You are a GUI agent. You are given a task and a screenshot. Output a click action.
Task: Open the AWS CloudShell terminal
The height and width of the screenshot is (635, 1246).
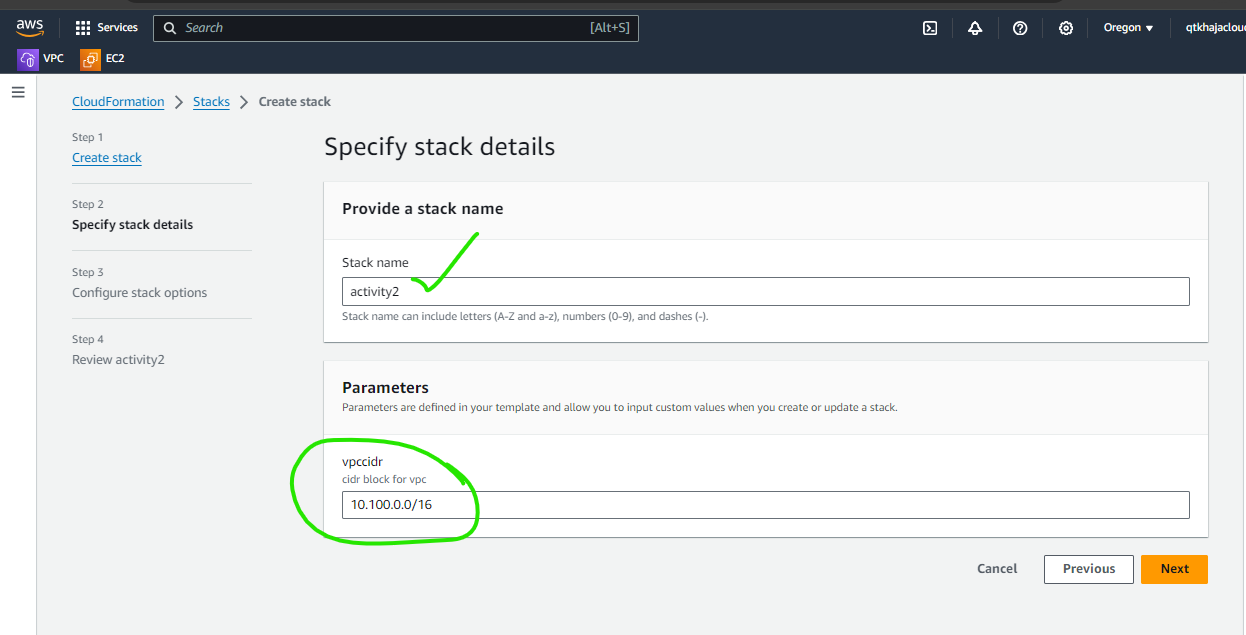[930, 28]
